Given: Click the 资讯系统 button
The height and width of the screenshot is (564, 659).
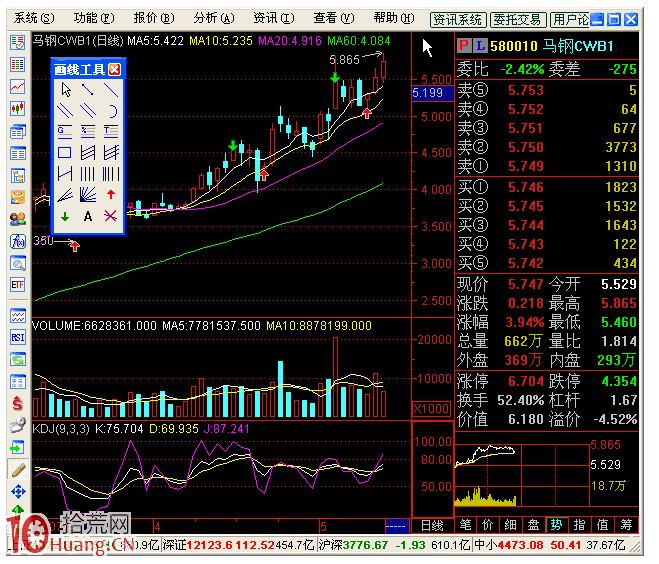Looking at the screenshot, I should coord(458,20).
